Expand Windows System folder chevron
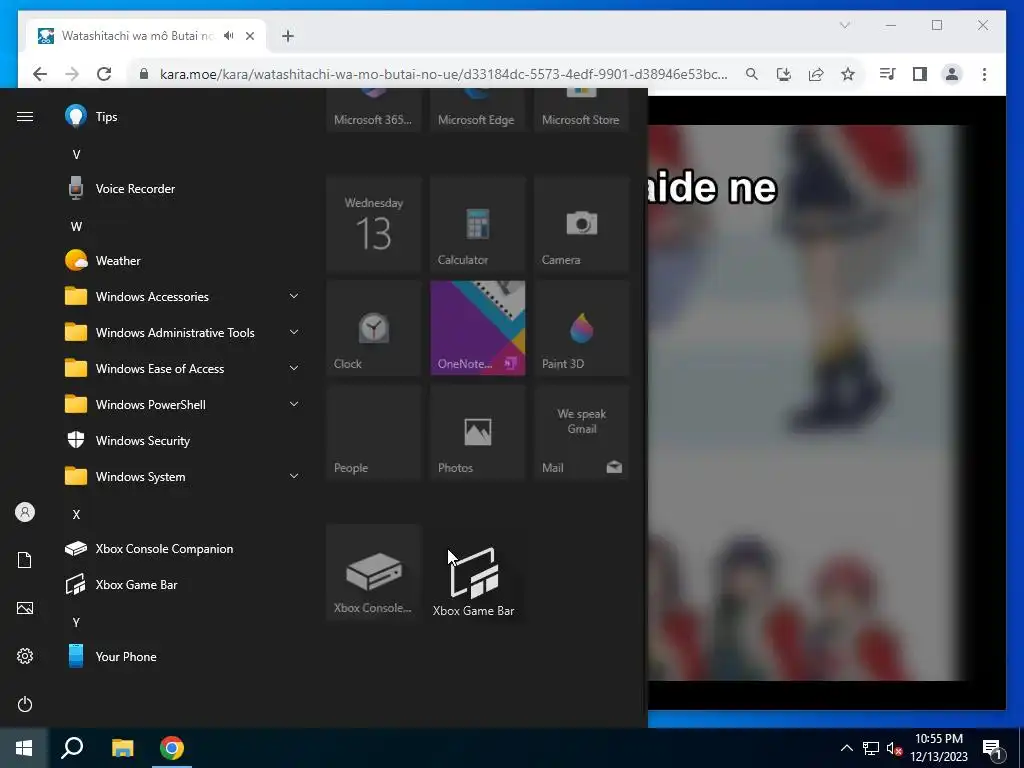This screenshot has height=768, width=1024. 294,475
